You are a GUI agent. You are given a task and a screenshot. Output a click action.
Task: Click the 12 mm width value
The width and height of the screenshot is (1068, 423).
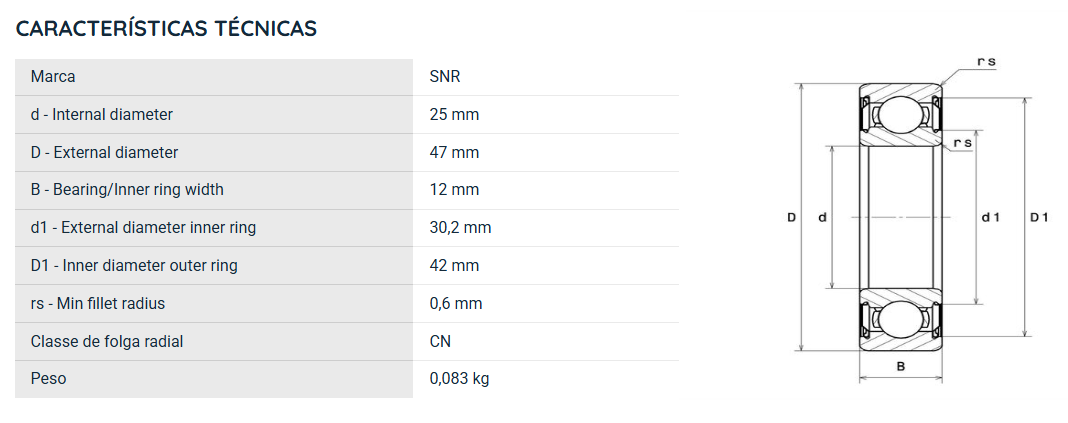pos(454,190)
